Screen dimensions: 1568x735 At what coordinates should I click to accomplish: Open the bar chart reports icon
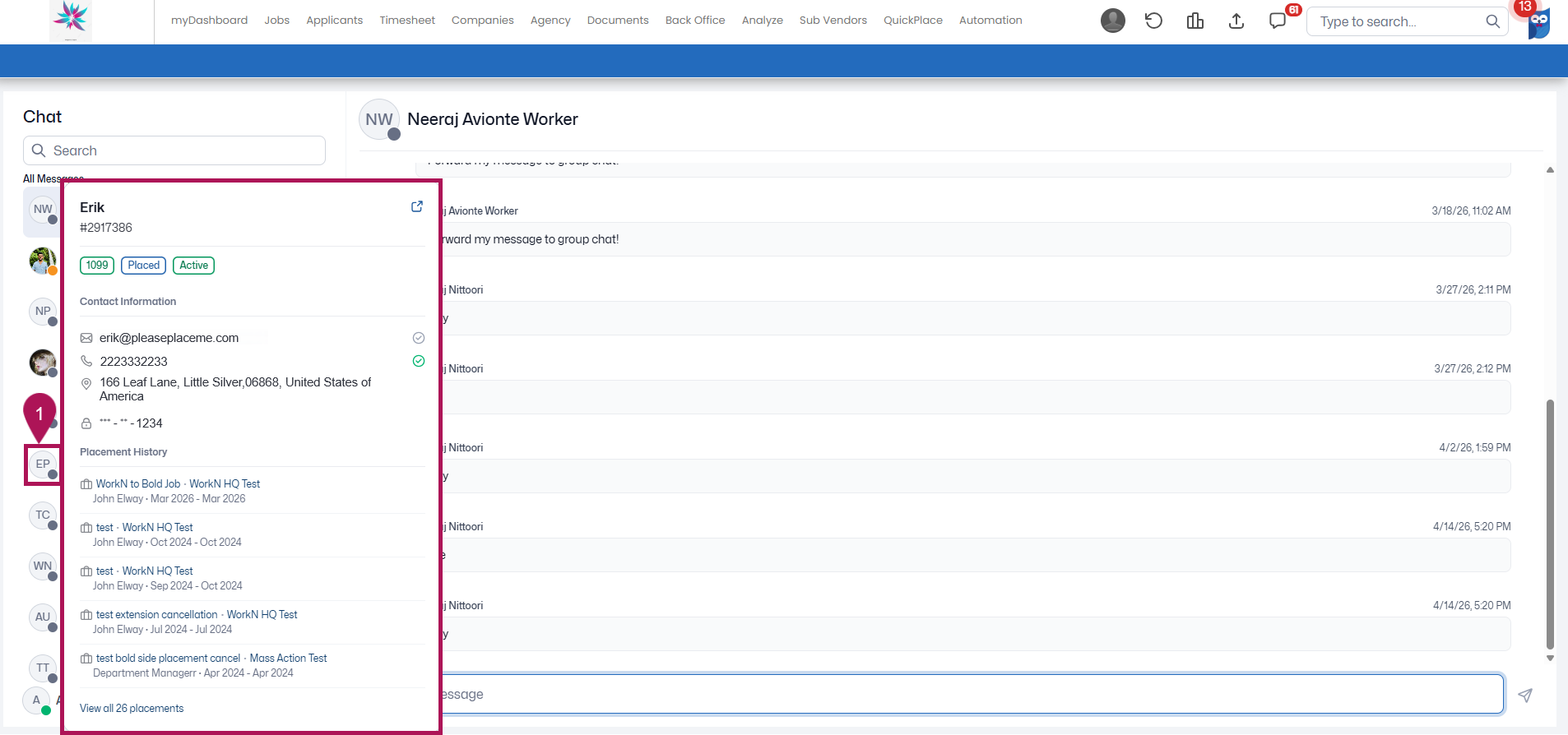1195,21
